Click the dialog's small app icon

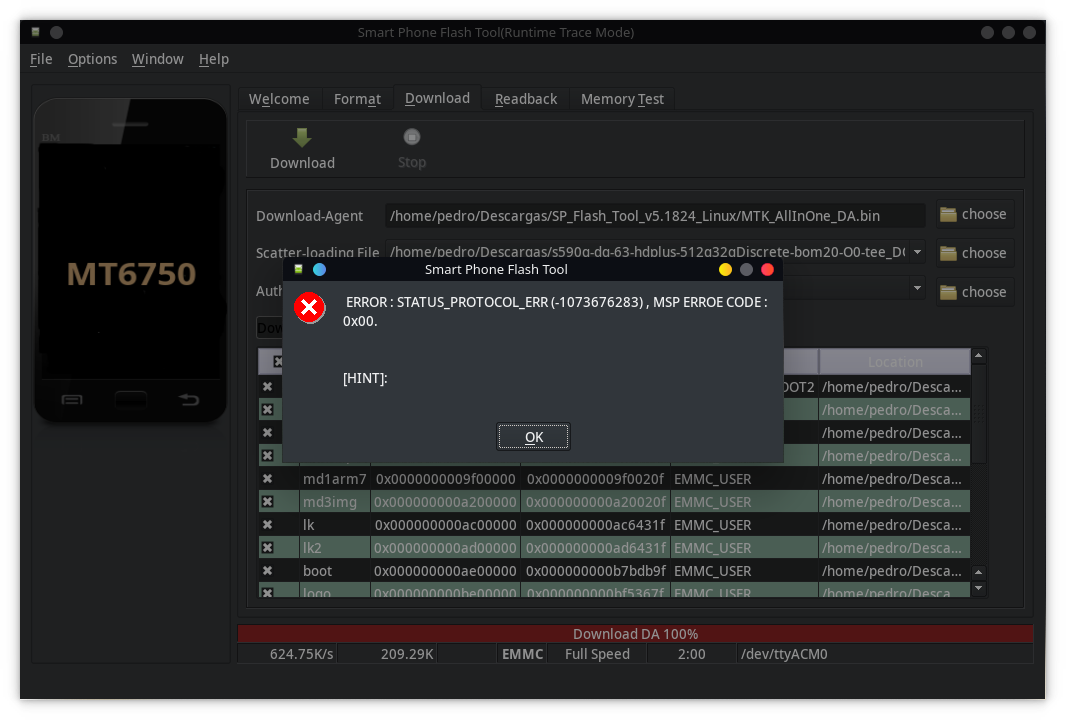298,269
